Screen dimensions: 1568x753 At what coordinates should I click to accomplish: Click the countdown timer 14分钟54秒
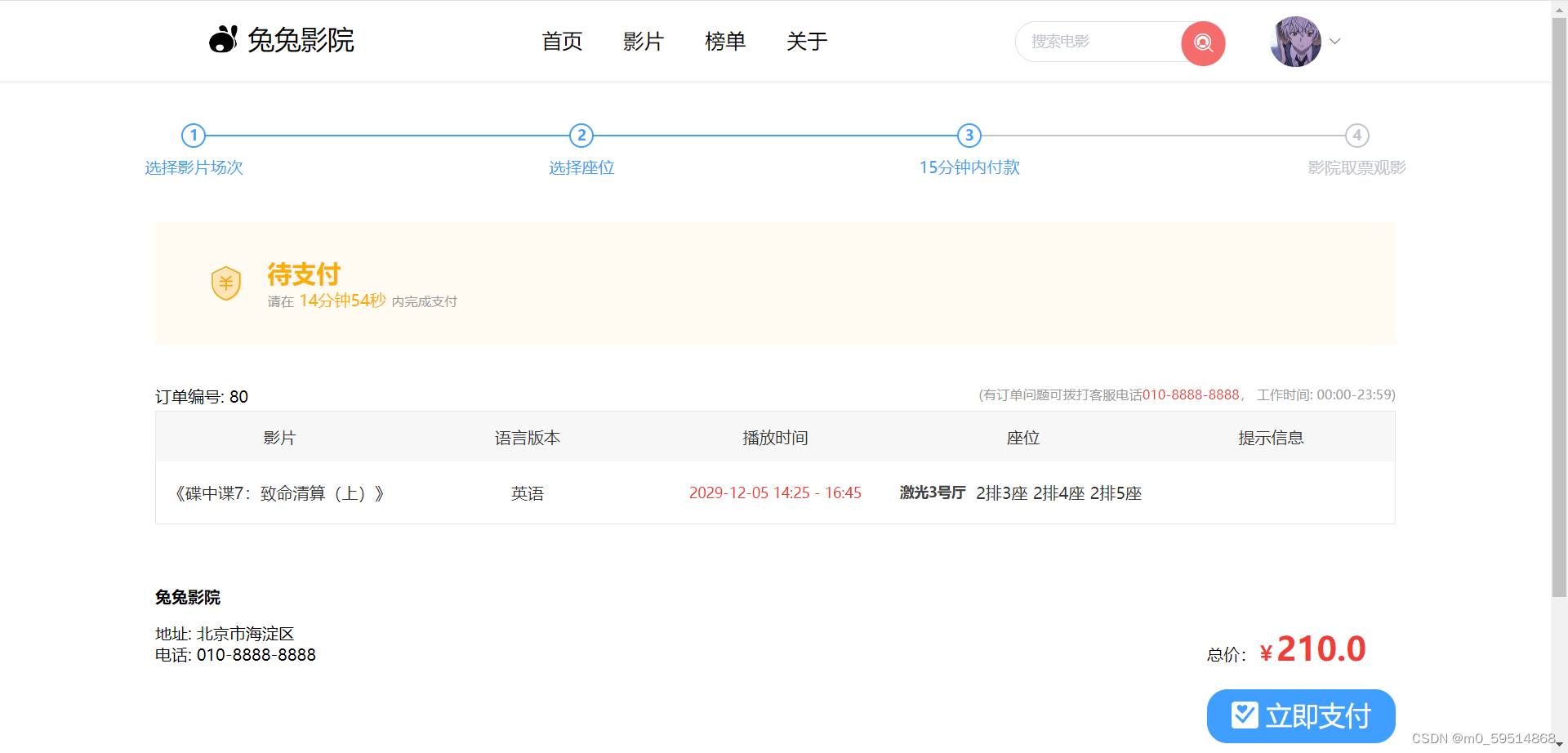coord(343,301)
